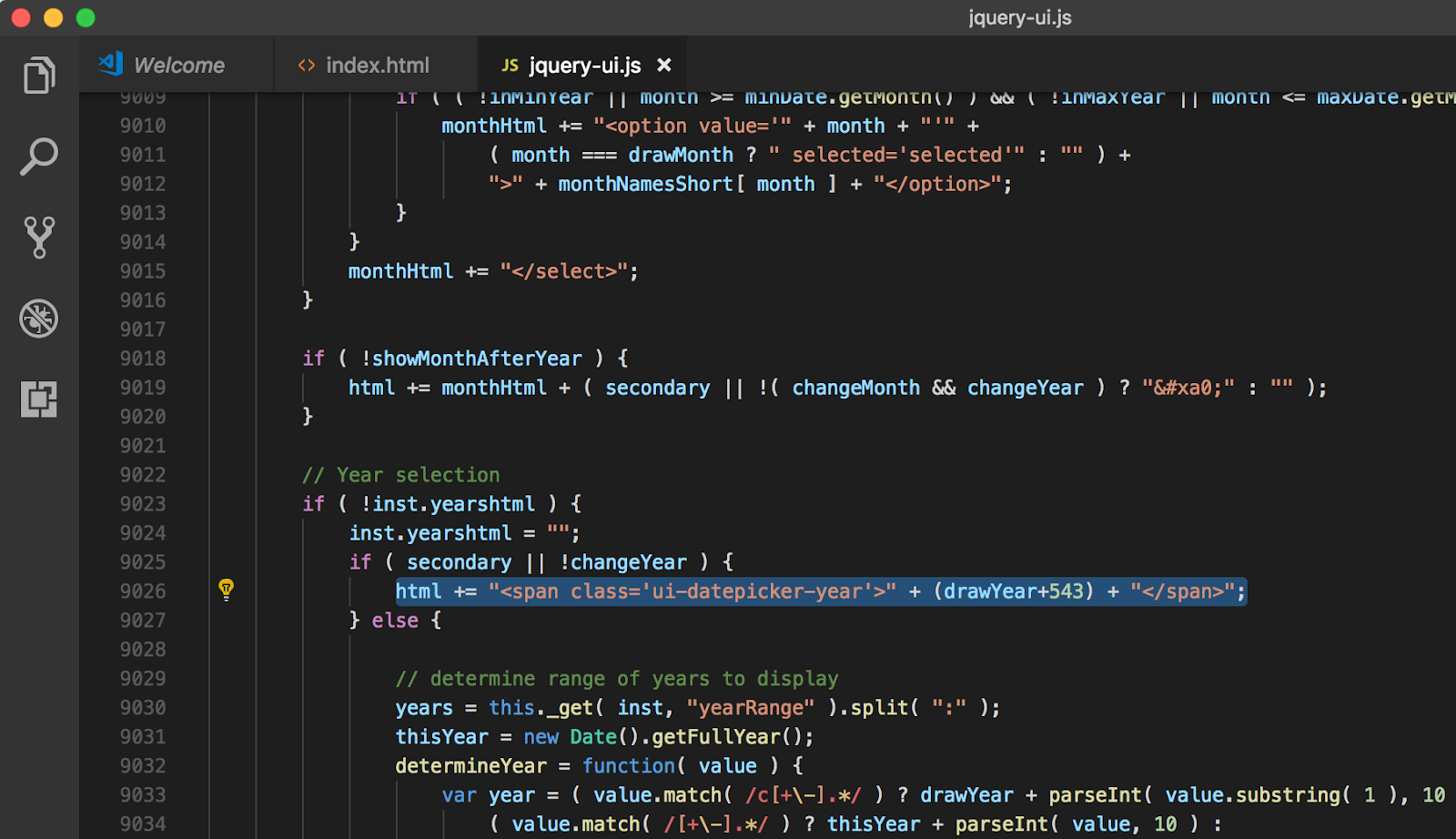Click the VS Code logo on the Welcome tab
1456x839 pixels.
coord(109,64)
